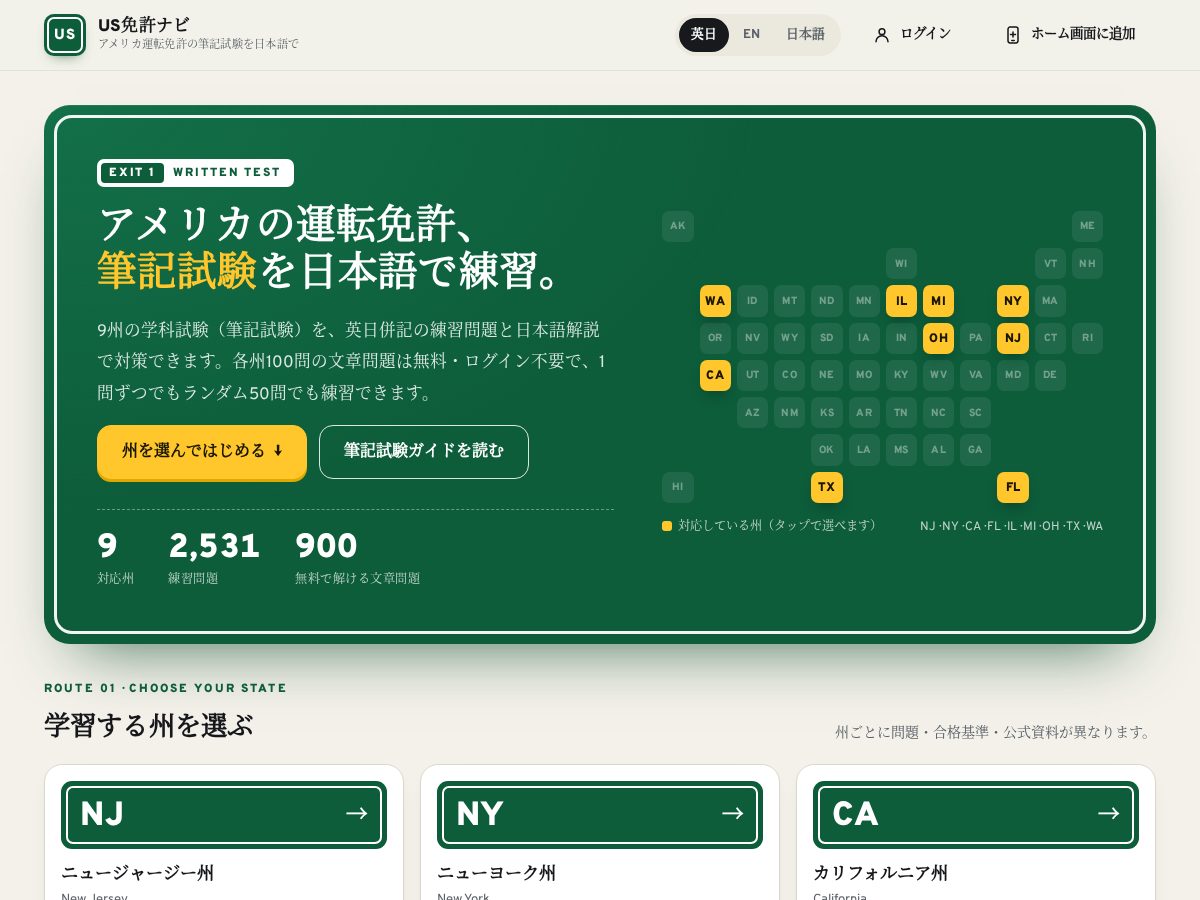The width and height of the screenshot is (1200, 900).
Task: Open the CA green sign card header
Action: click(x=976, y=815)
